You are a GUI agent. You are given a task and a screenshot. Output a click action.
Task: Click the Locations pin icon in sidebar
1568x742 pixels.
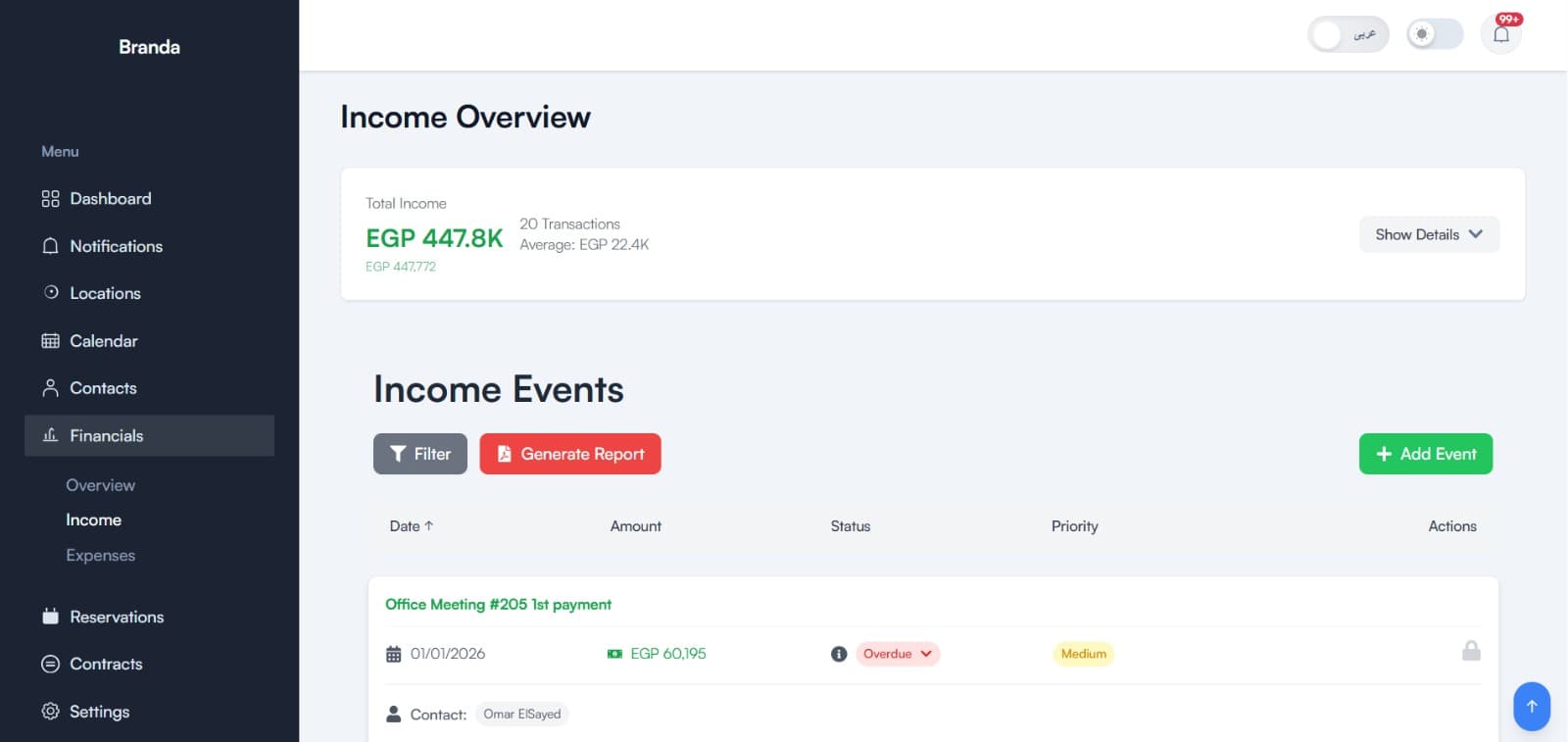(51, 292)
